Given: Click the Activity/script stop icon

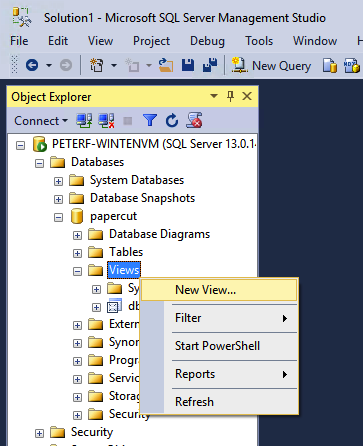Looking at the screenshot, I should (194, 120).
